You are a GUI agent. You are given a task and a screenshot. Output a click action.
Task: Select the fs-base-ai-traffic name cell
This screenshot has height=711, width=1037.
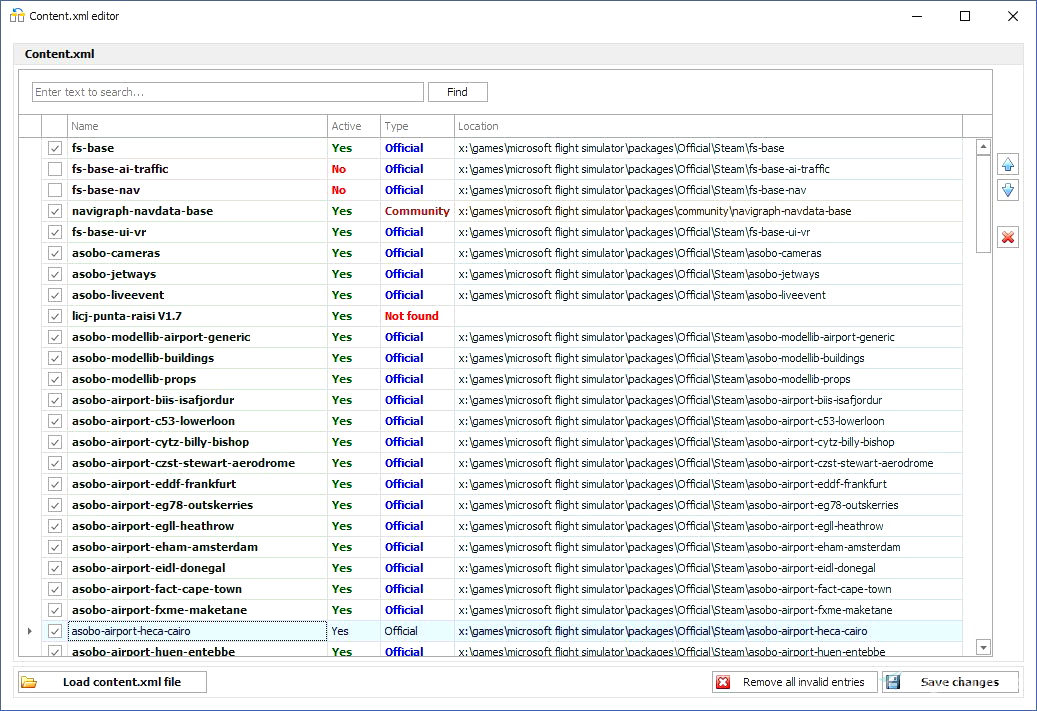coord(197,169)
